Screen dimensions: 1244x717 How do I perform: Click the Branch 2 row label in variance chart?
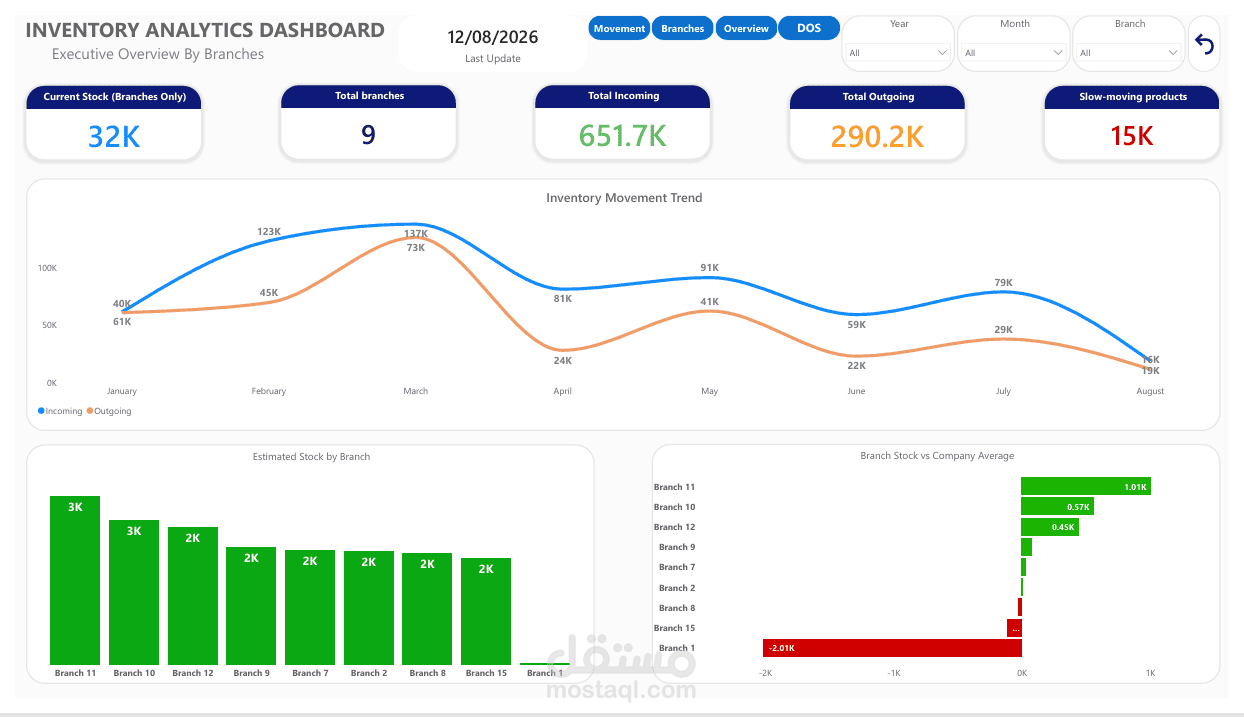677,588
